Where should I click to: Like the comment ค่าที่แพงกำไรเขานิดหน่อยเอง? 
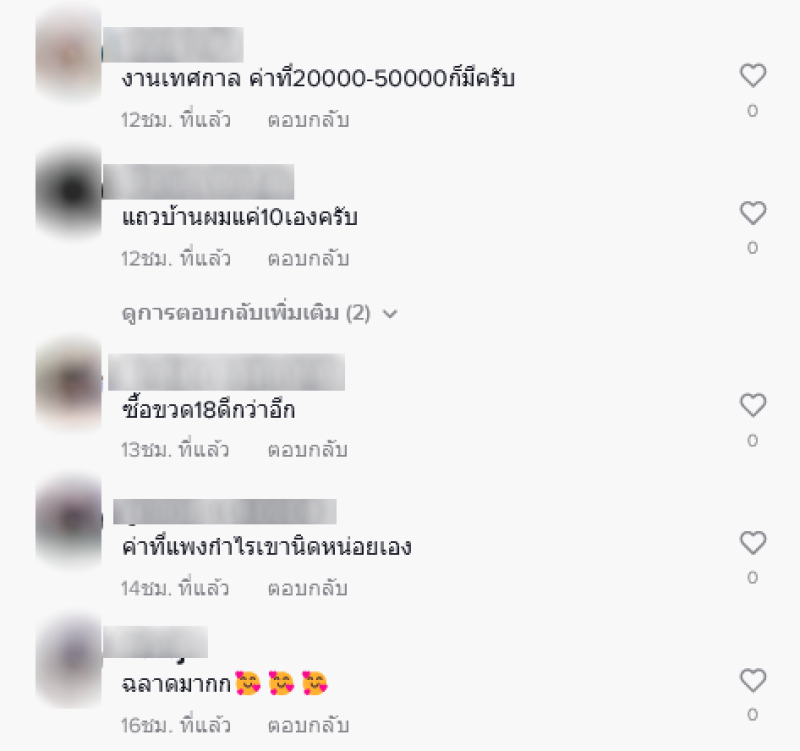(753, 542)
